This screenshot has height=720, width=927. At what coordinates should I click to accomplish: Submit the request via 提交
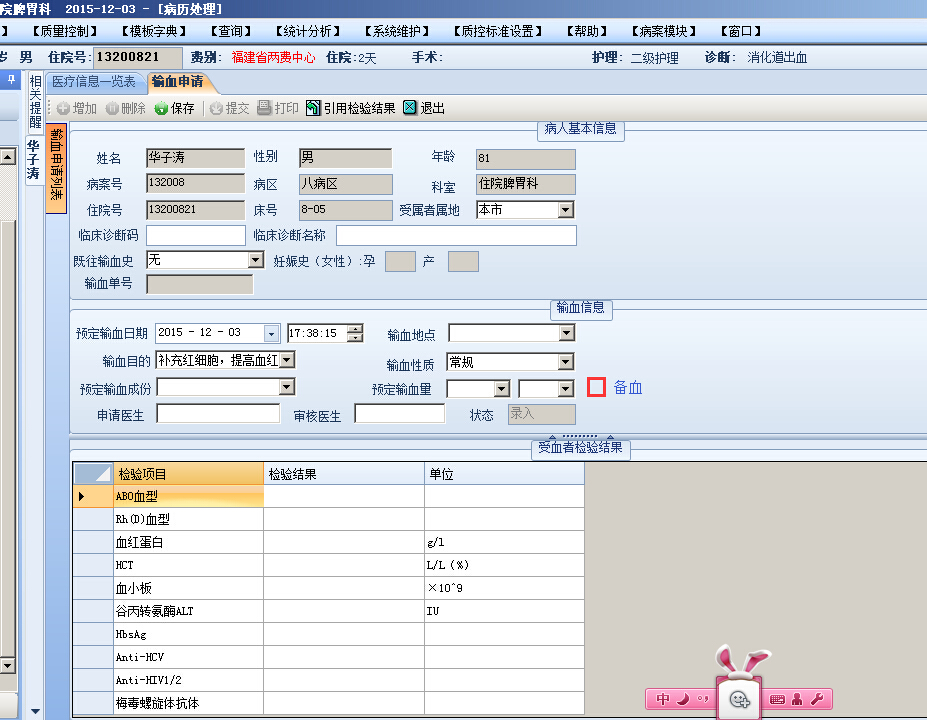(229, 108)
